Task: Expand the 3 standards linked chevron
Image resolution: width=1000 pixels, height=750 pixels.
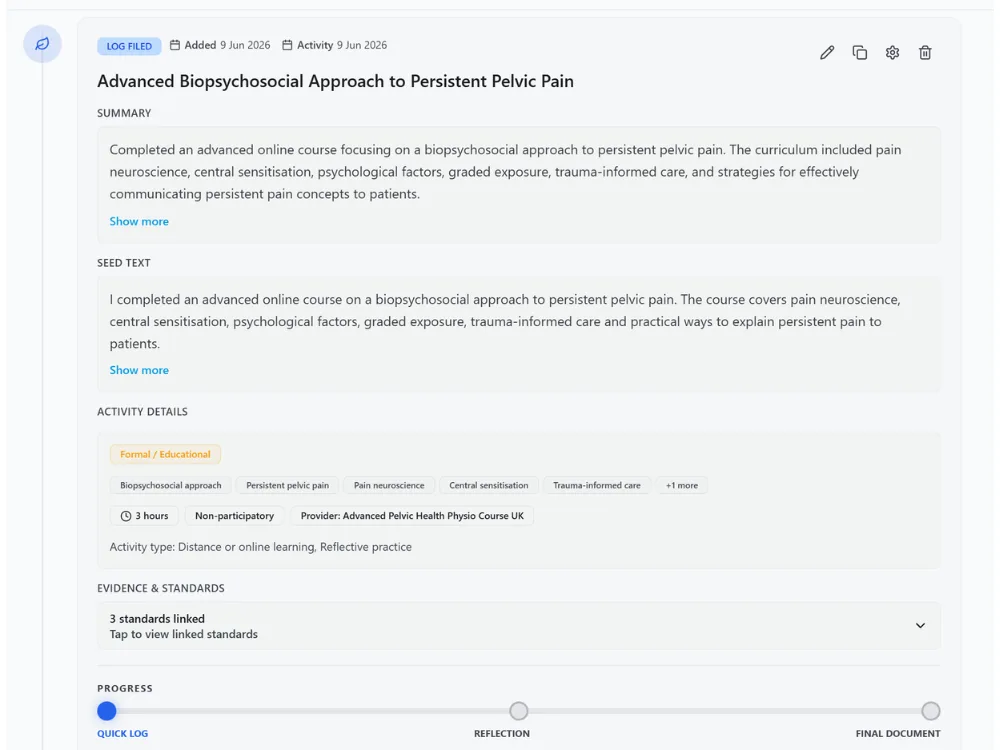Action: tap(920, 626)
